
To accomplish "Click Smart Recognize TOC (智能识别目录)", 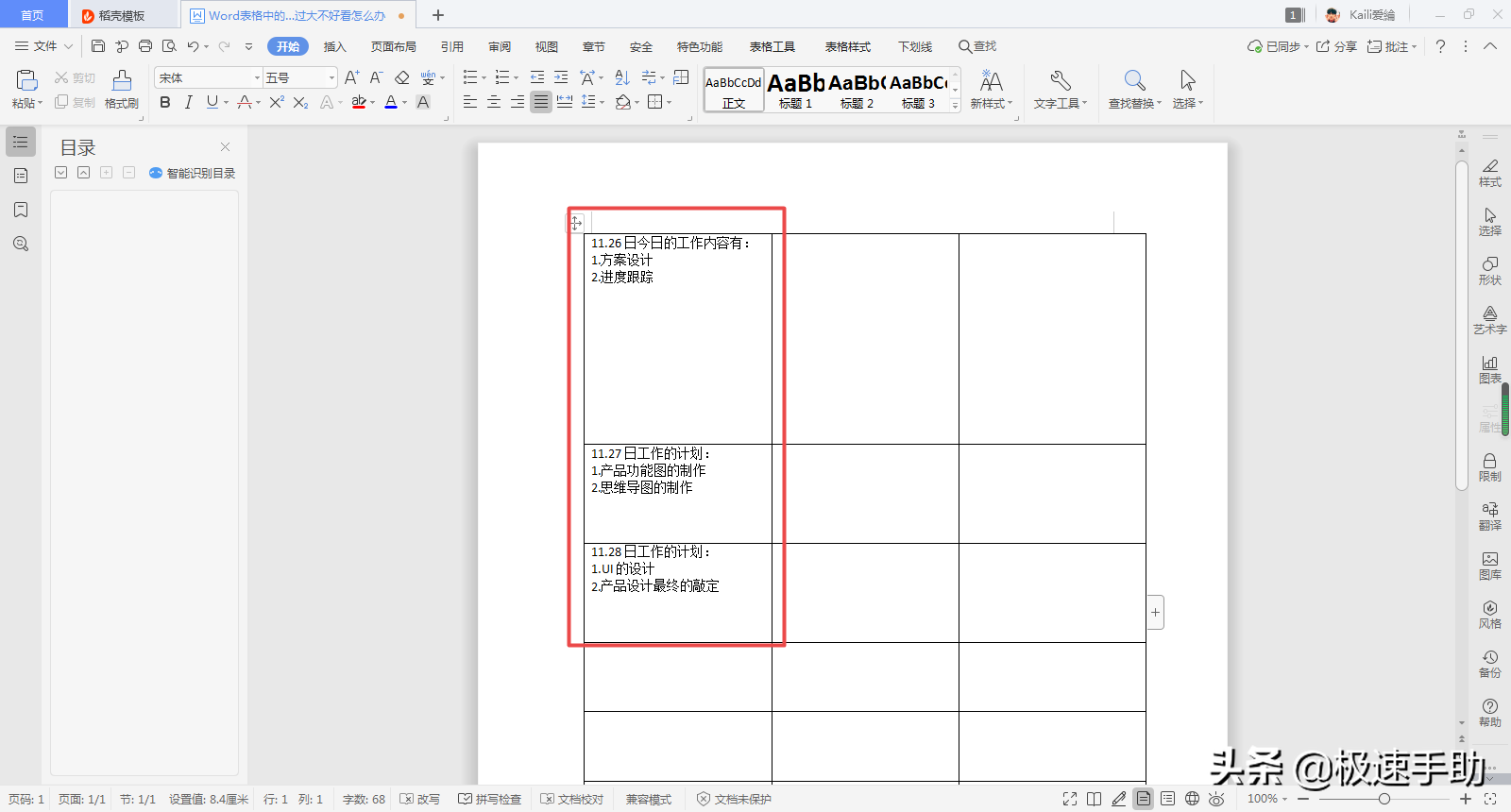I will (x=193, y=173).
